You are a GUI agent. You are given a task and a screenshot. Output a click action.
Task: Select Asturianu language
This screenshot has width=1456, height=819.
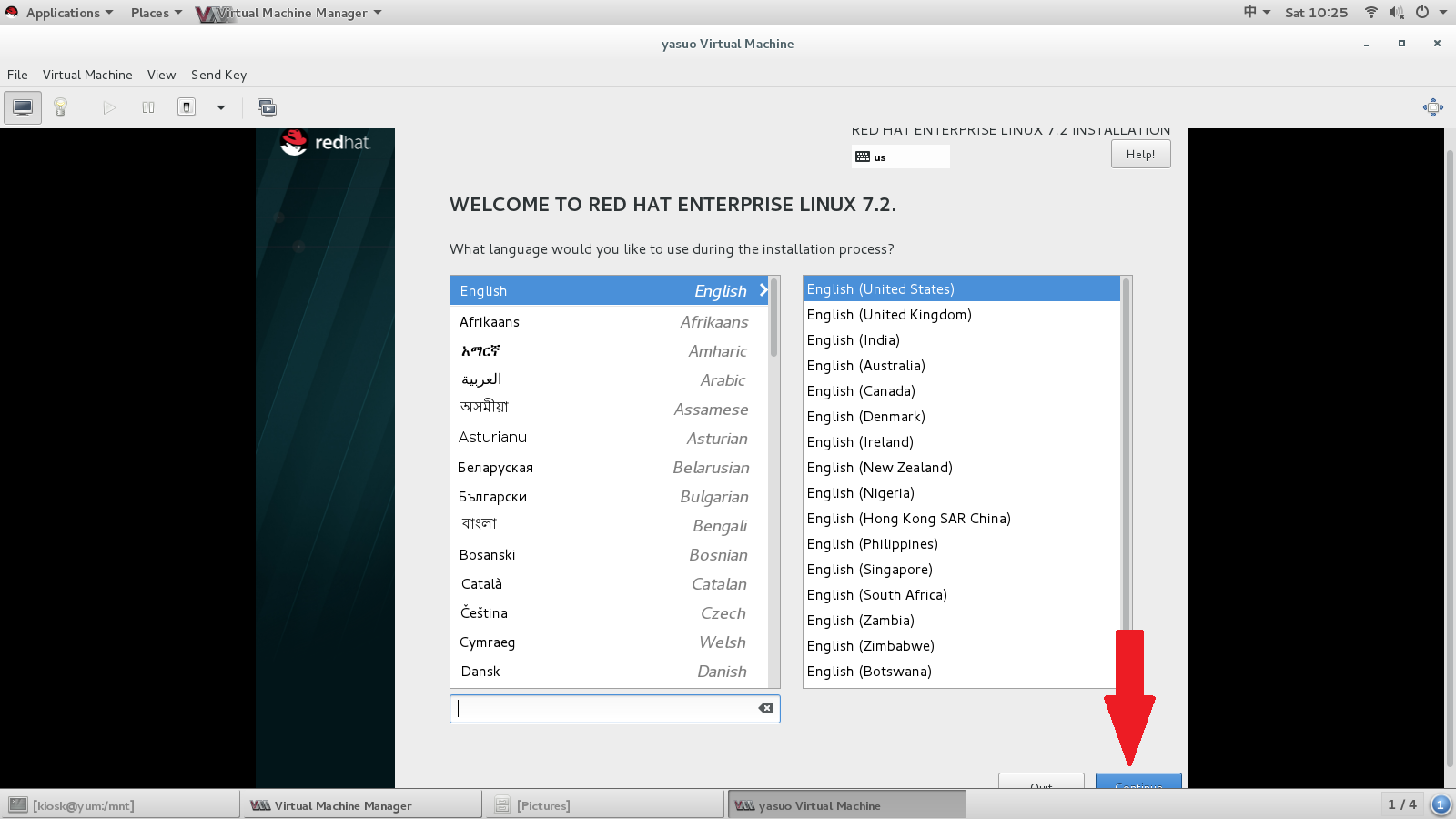tap(609, 439)
